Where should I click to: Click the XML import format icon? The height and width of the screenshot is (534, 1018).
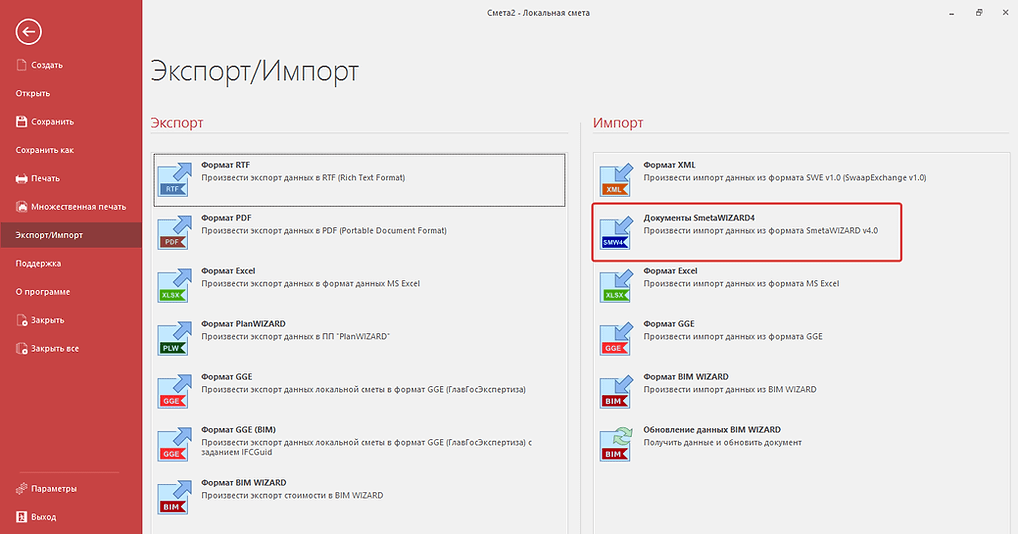click(618, 178)
